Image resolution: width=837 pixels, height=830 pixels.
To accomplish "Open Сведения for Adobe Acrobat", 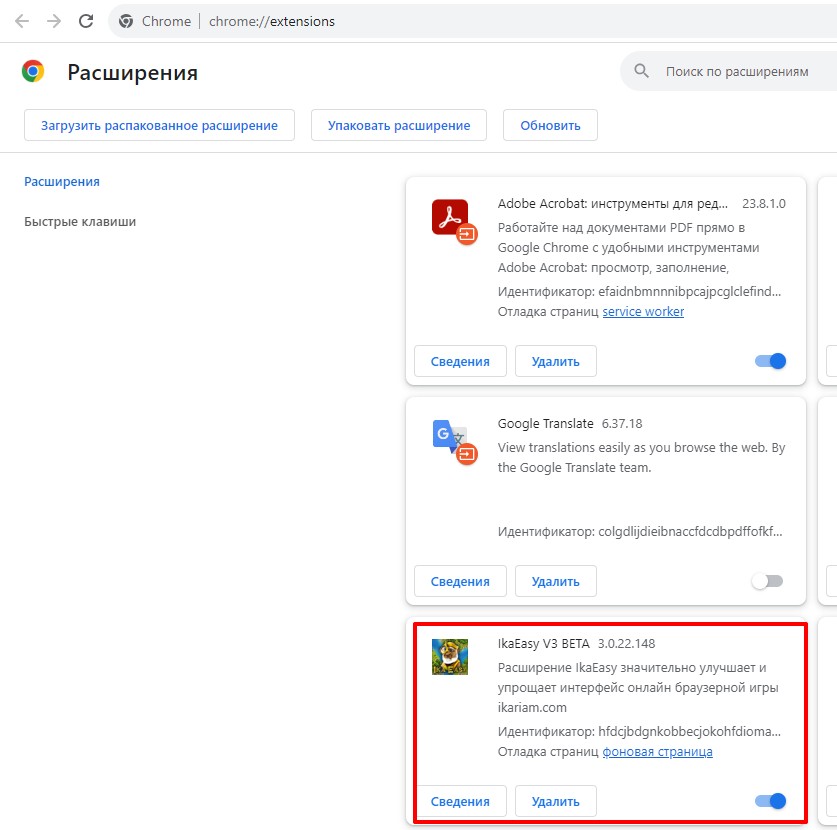I will 460,361.
